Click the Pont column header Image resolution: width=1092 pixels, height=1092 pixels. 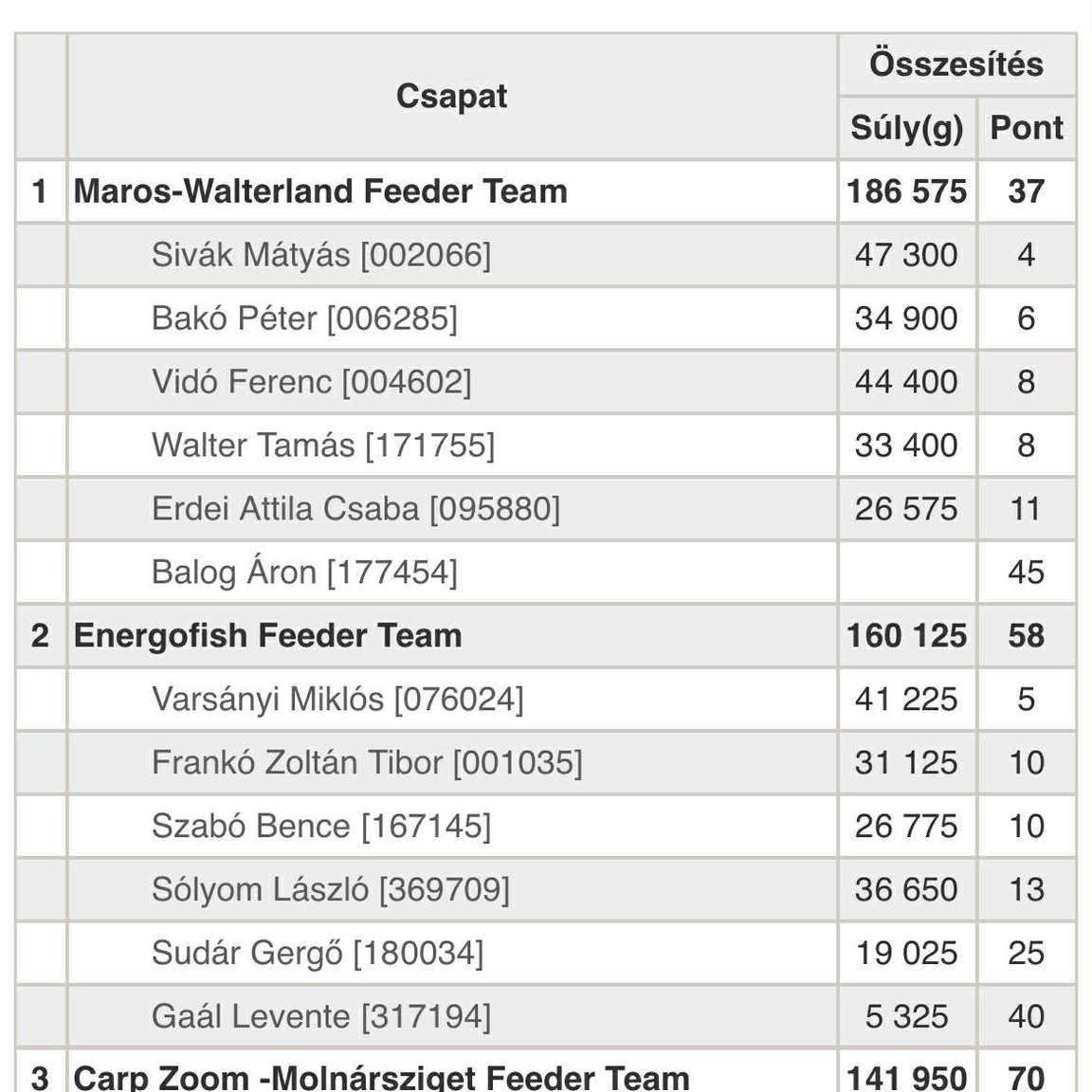(1027, 128)
